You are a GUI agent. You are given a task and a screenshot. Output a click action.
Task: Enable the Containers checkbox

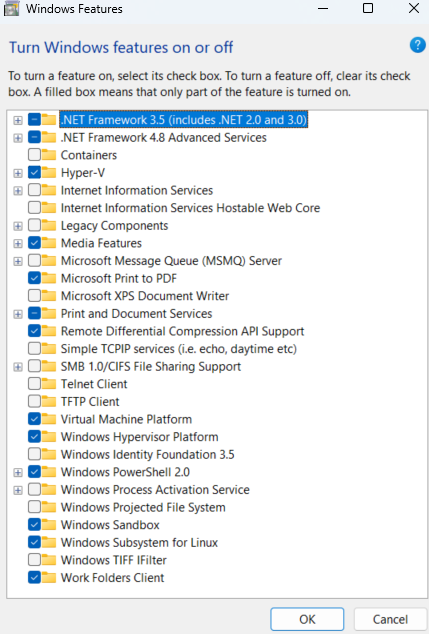34,155
